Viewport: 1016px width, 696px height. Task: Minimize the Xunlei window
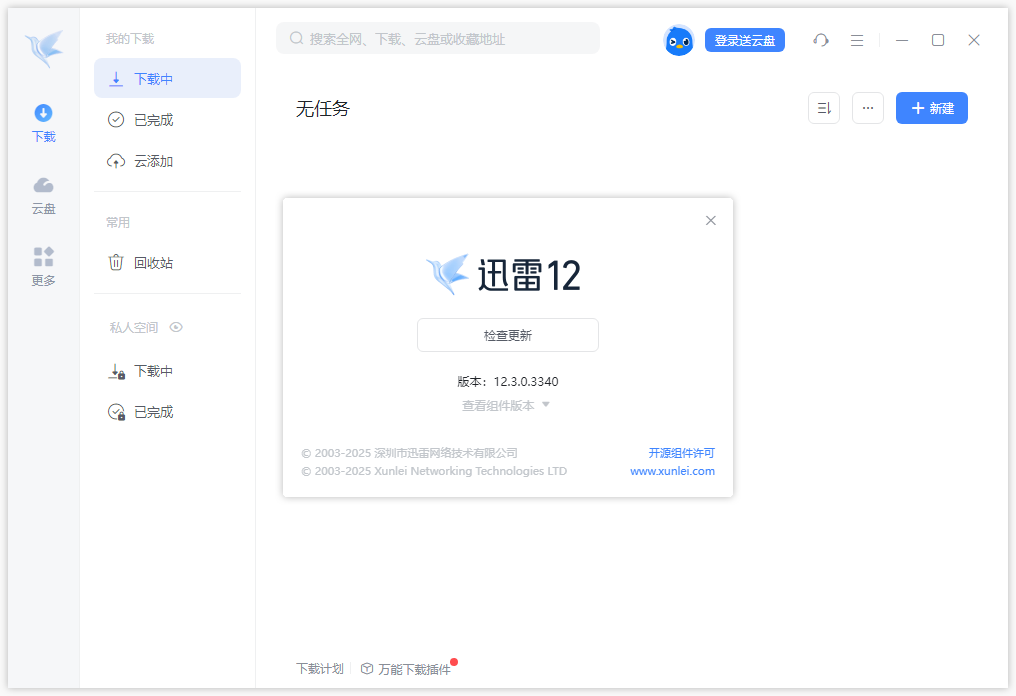tap(902, 40)
